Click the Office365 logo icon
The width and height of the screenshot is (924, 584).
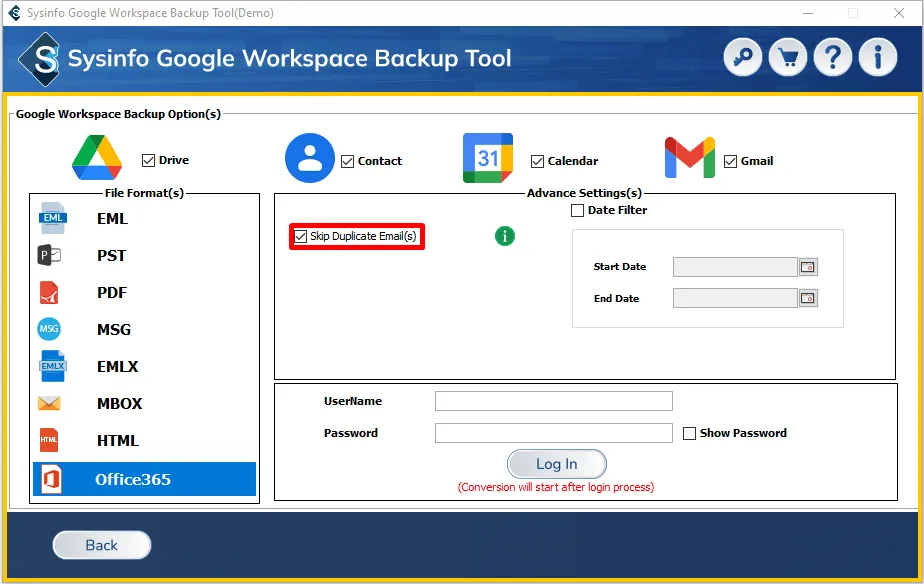tap(51, 479)
